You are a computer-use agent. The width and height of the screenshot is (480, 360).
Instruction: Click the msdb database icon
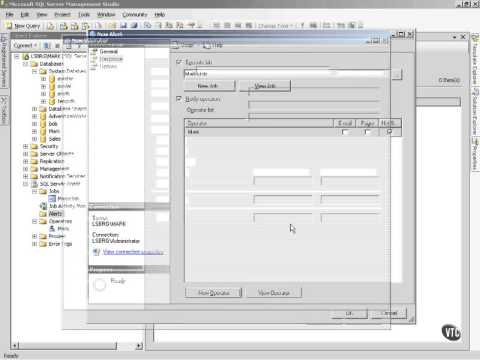click(x=52, y=94)
